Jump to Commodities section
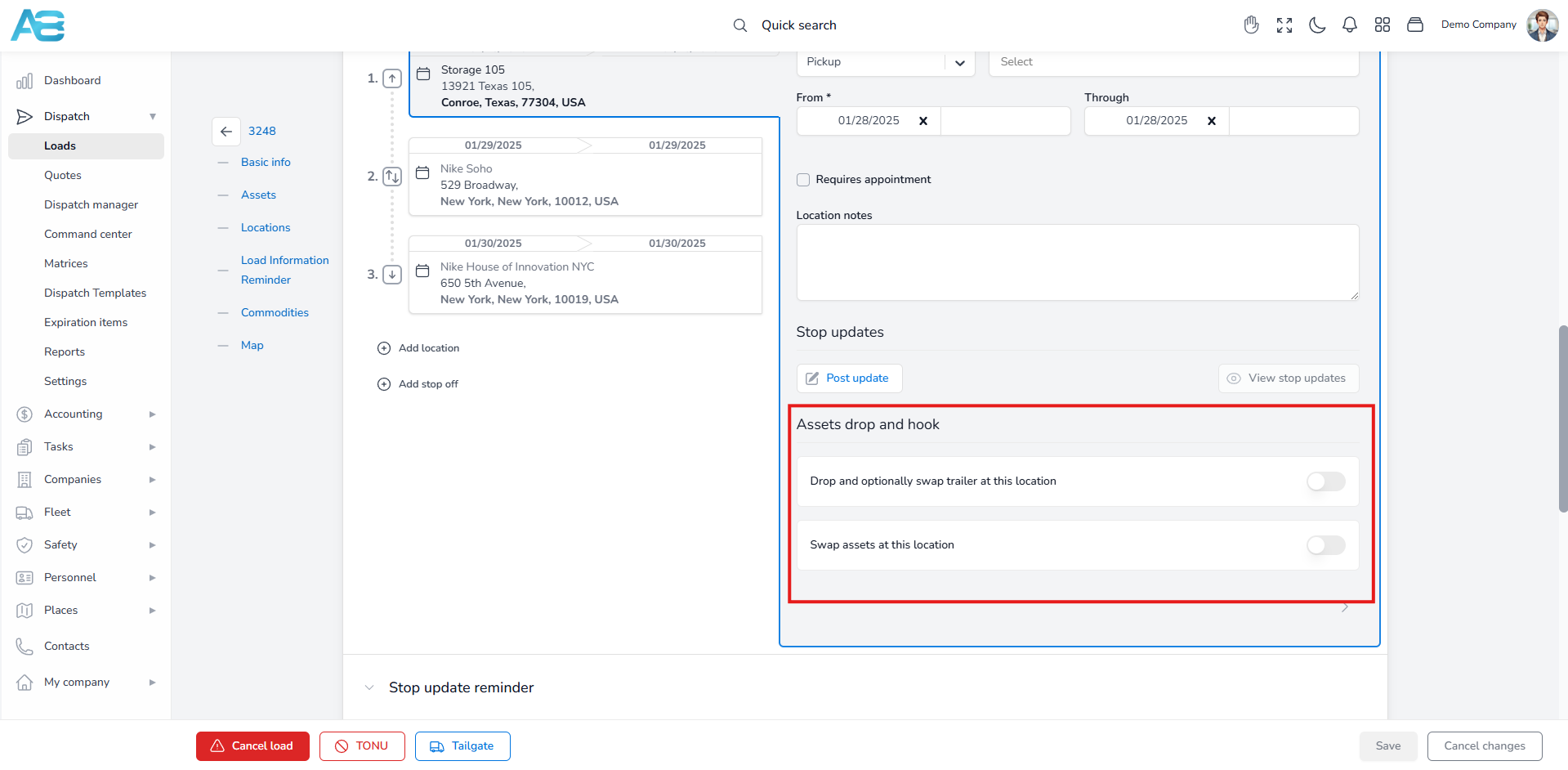The height and width of the screenshot is (770, 1568). coord(275,313)
